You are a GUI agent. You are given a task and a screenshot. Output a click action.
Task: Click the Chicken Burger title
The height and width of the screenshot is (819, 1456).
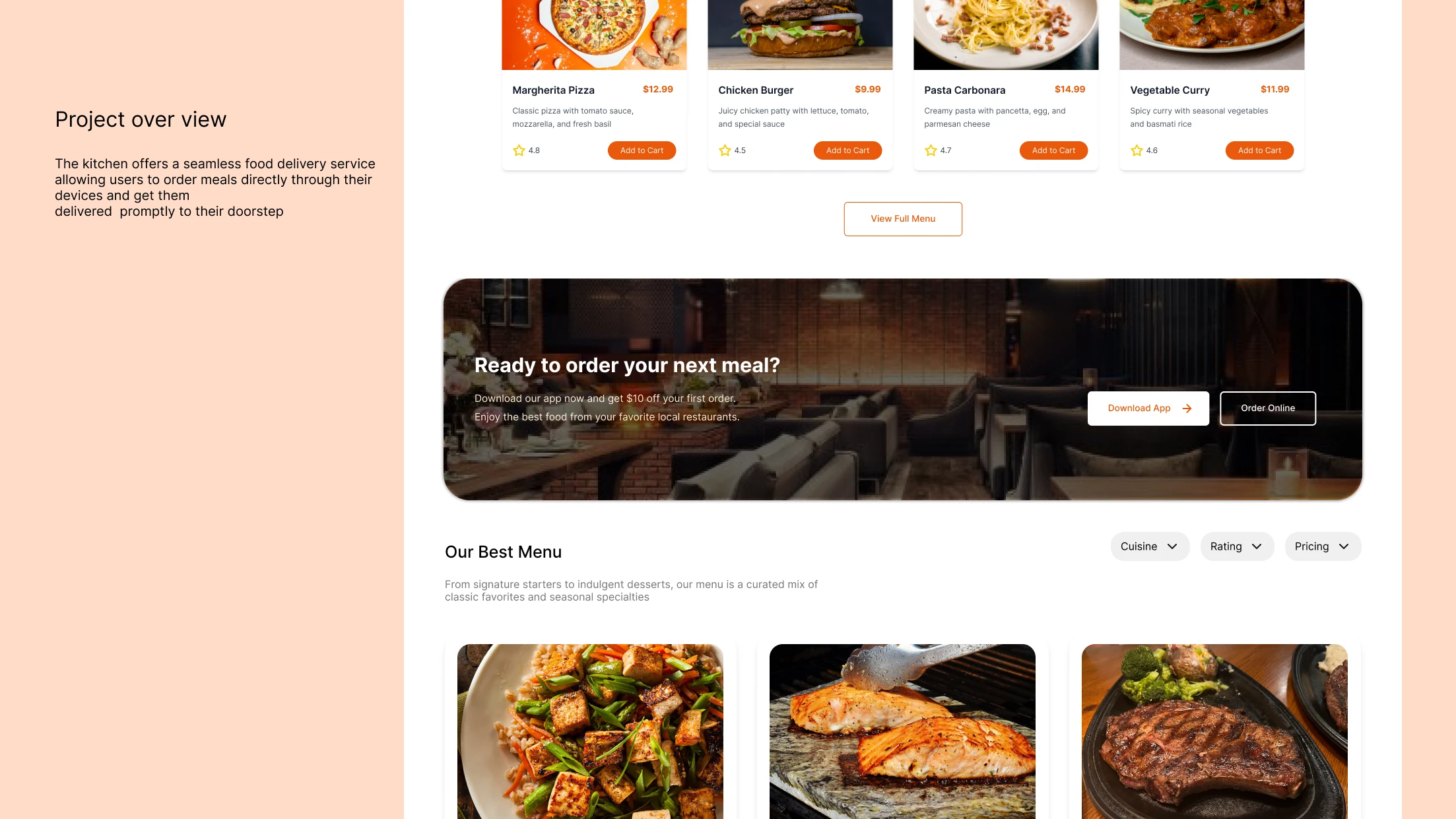tap(756, 90)
